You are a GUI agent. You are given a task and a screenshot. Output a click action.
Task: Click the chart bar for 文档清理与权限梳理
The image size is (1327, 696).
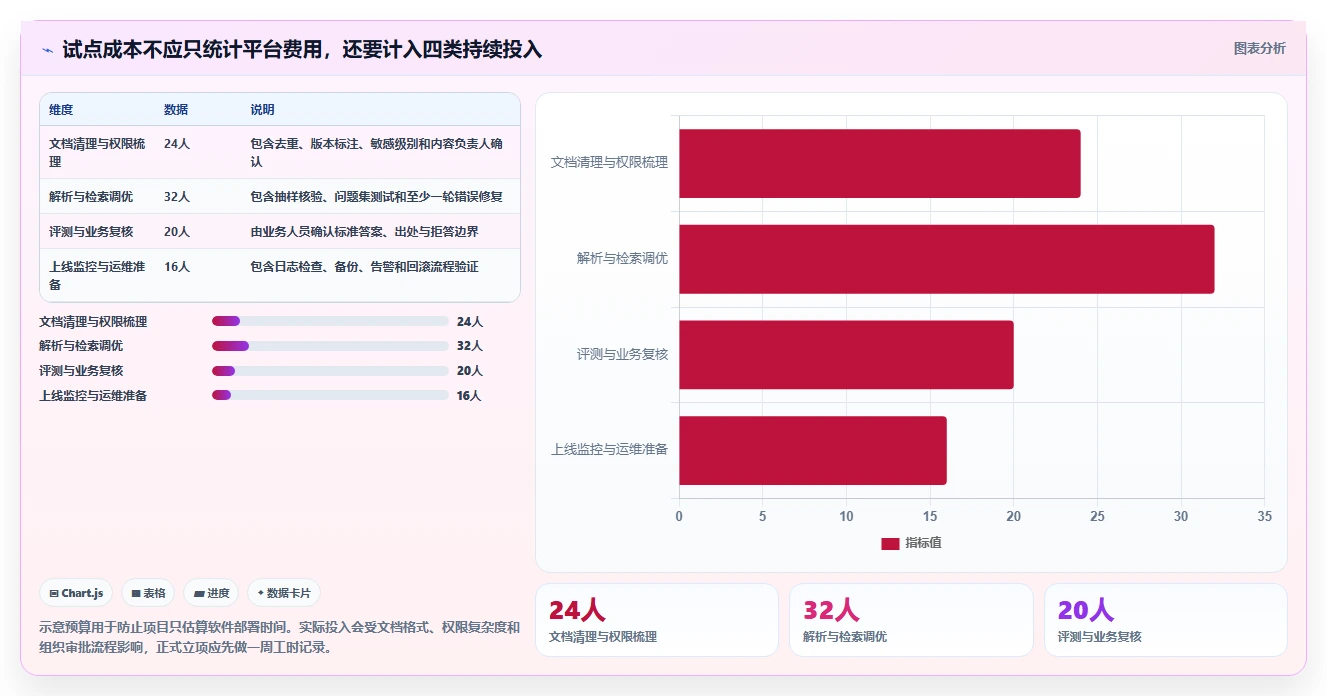tap(880, 163)
